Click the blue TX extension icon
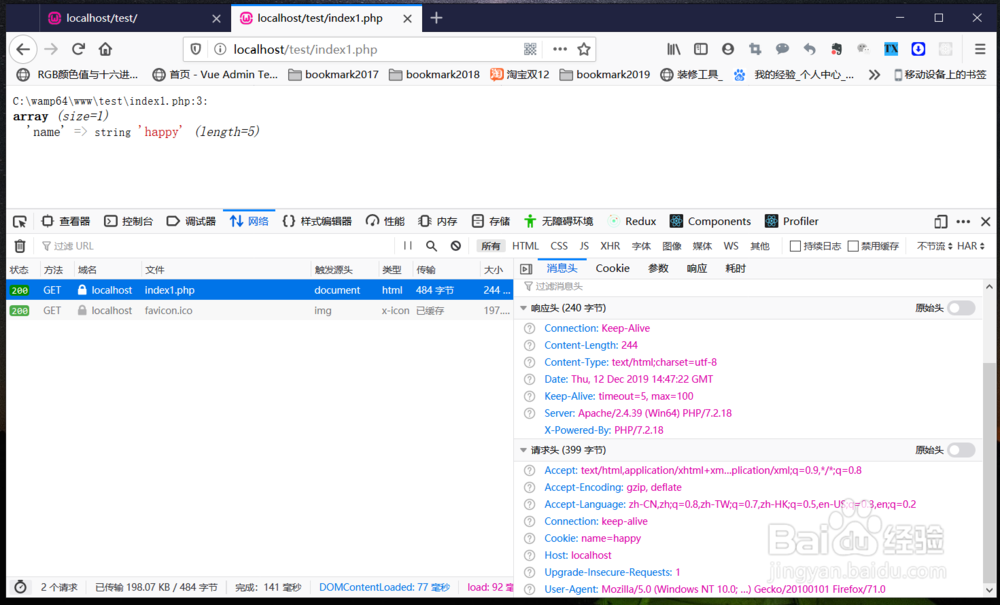 [x=891, y=49]
